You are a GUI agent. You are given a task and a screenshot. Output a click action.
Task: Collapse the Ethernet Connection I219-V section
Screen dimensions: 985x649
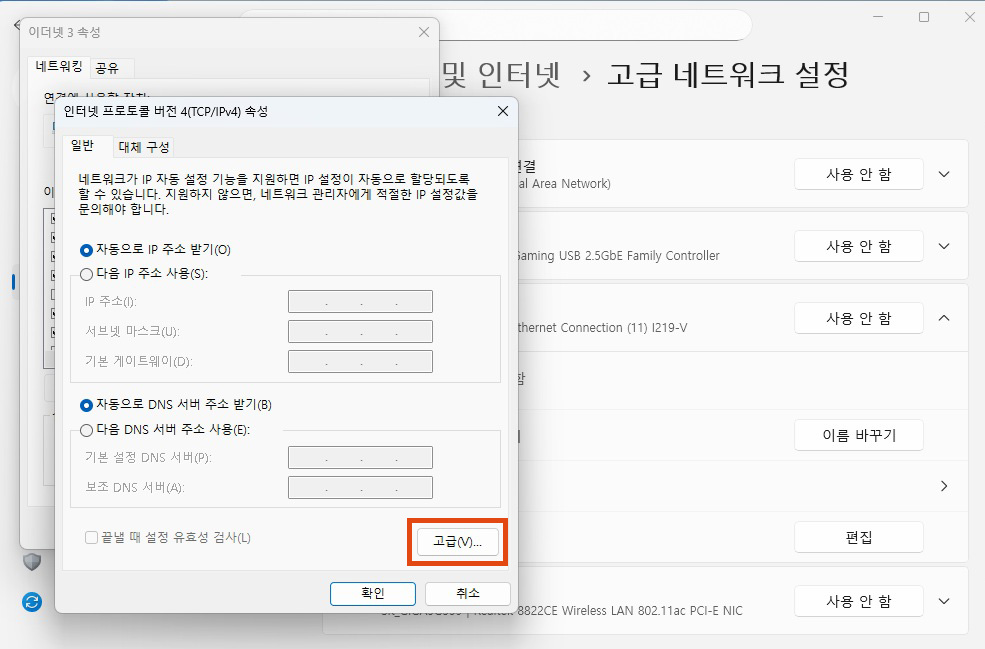pyautogui.click(x=944, y=318)
